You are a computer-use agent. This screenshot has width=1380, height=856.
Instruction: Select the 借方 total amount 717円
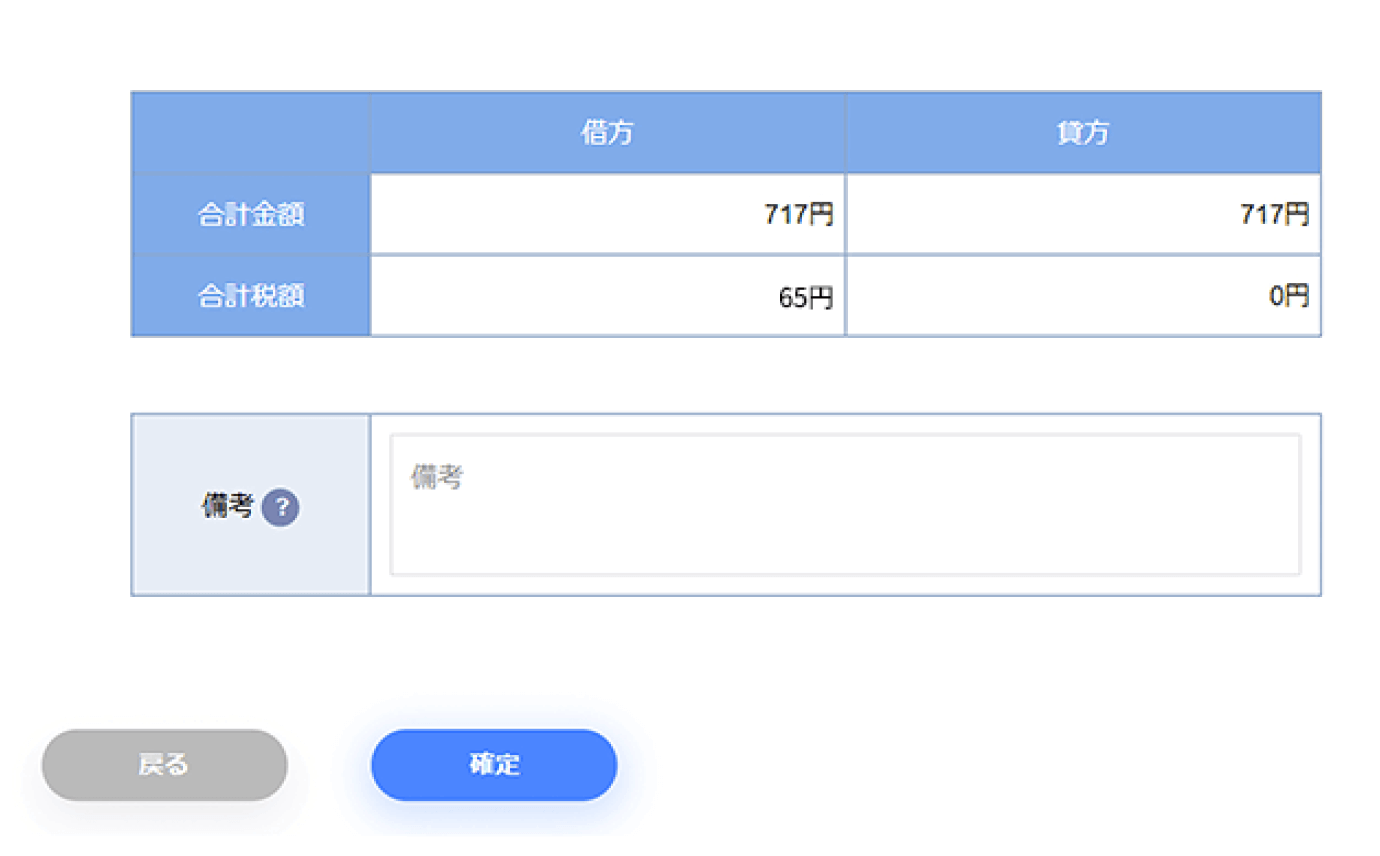(x=798, y=214)
